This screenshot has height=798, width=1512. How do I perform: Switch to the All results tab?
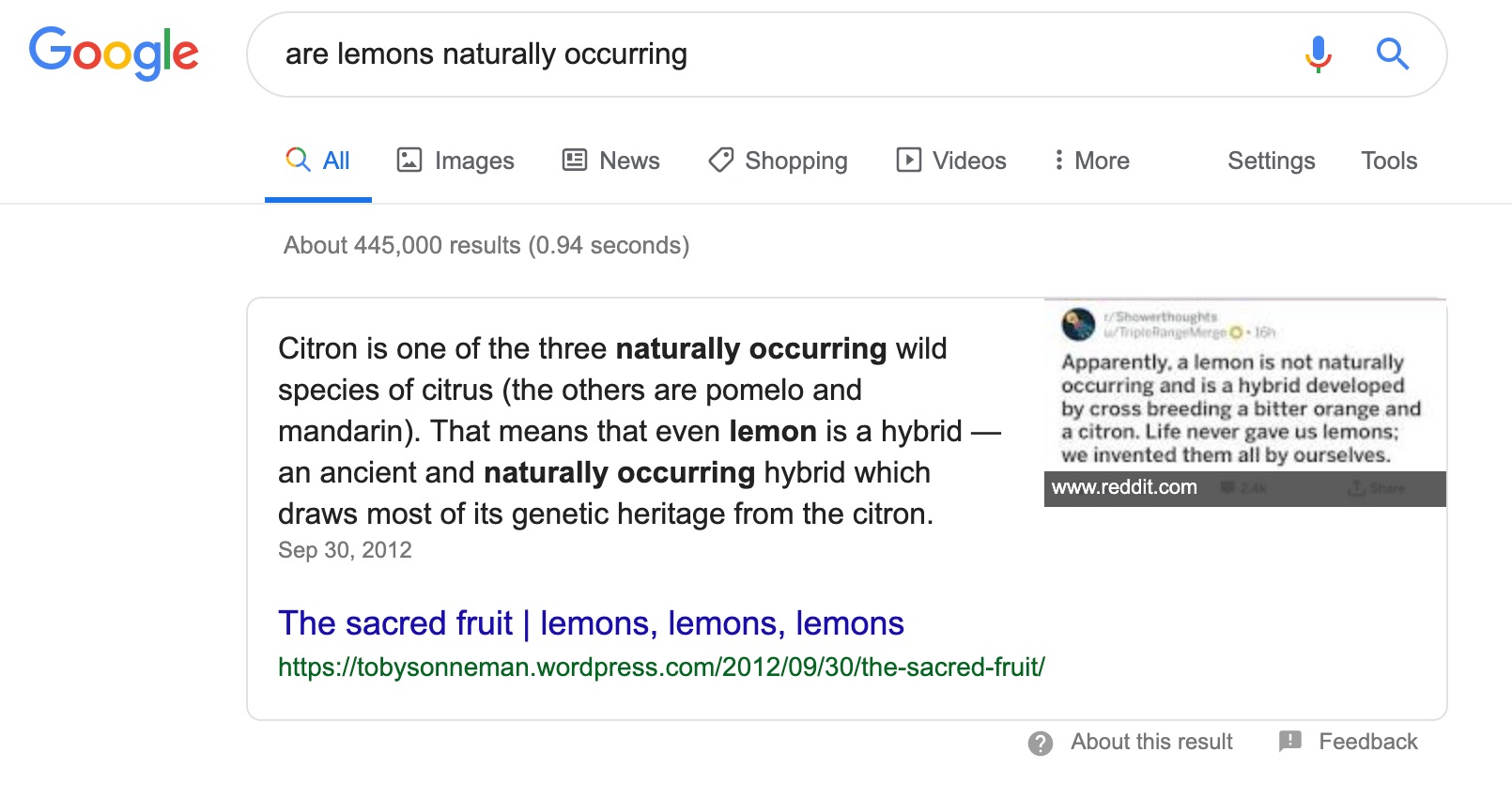318,161
